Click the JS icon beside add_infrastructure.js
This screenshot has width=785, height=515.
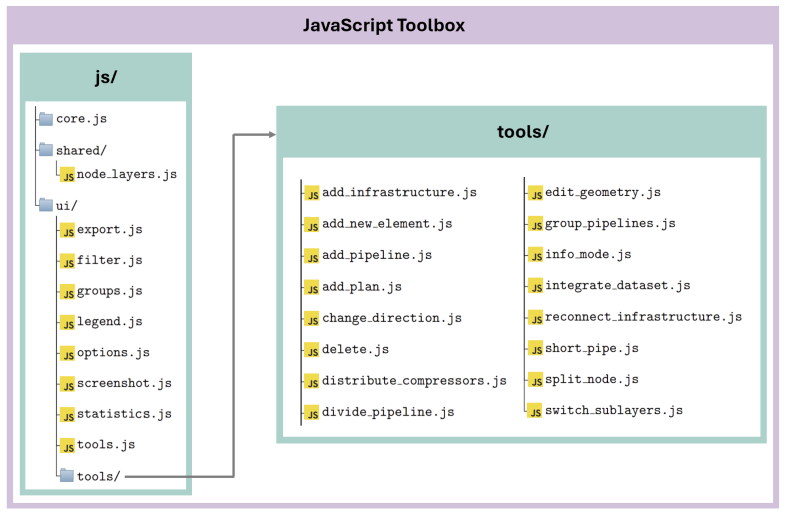312,193
